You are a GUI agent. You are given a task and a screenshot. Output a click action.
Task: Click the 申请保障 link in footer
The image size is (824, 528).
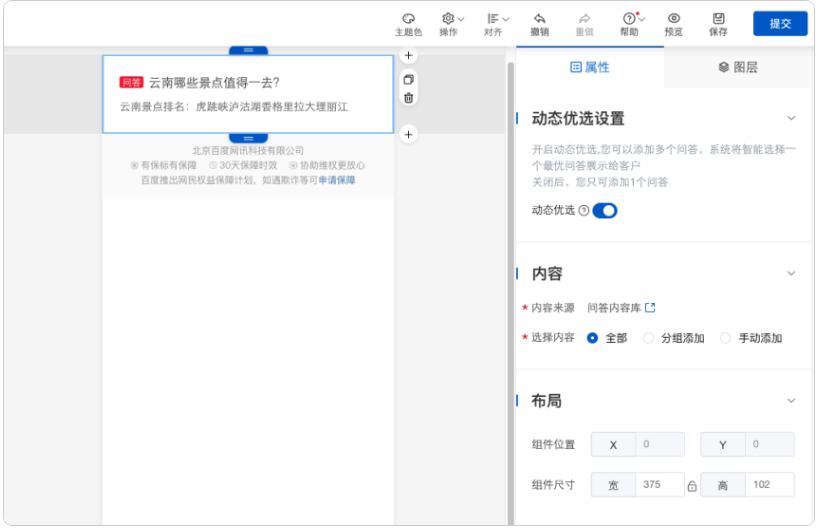337,180
